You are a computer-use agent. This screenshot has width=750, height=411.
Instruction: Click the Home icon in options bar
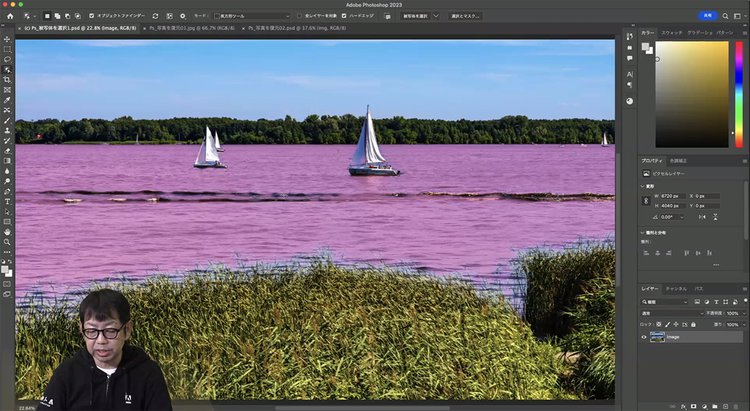[x=10, y=16]
